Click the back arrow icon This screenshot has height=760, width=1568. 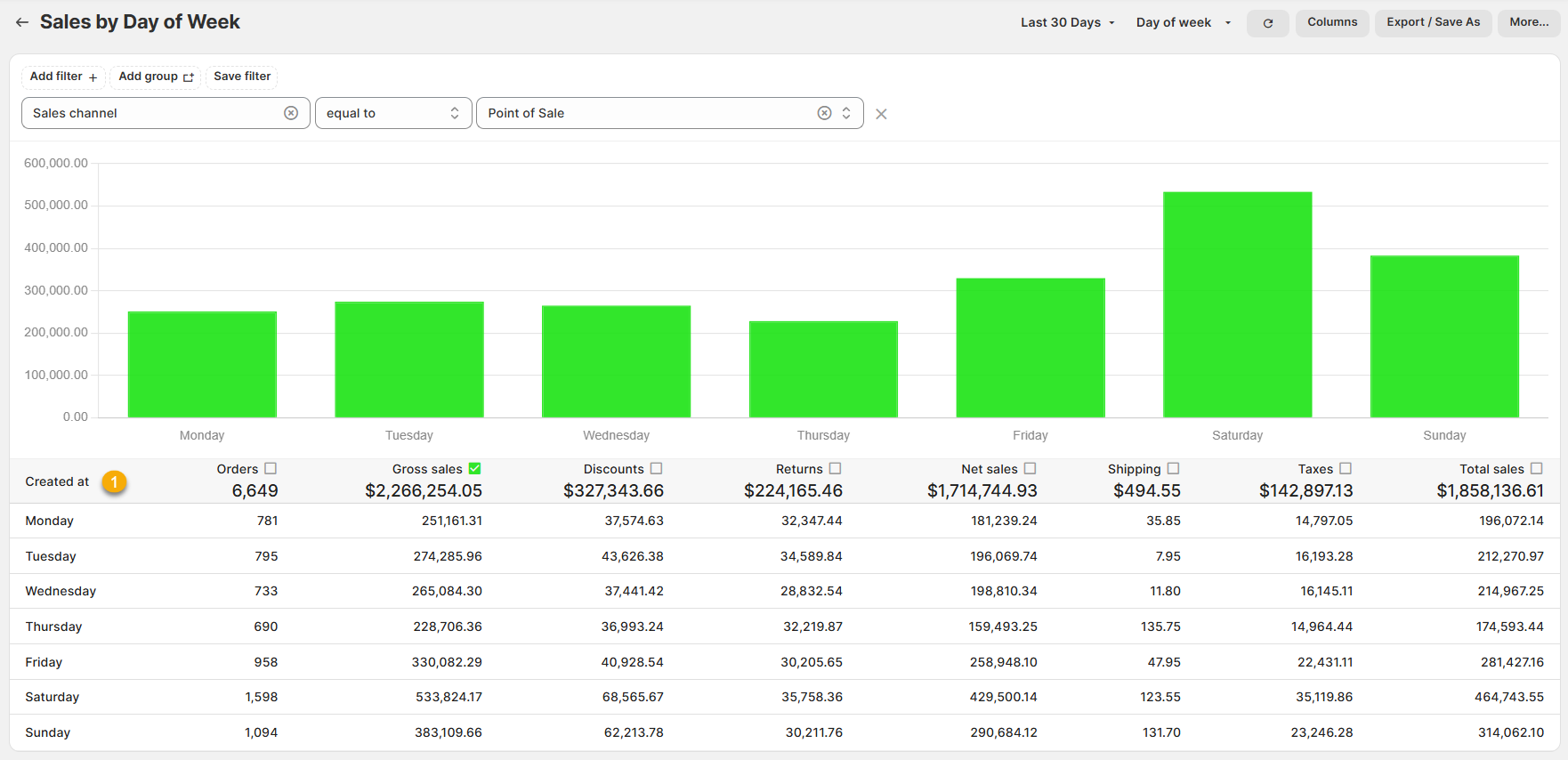pos(22,22)
